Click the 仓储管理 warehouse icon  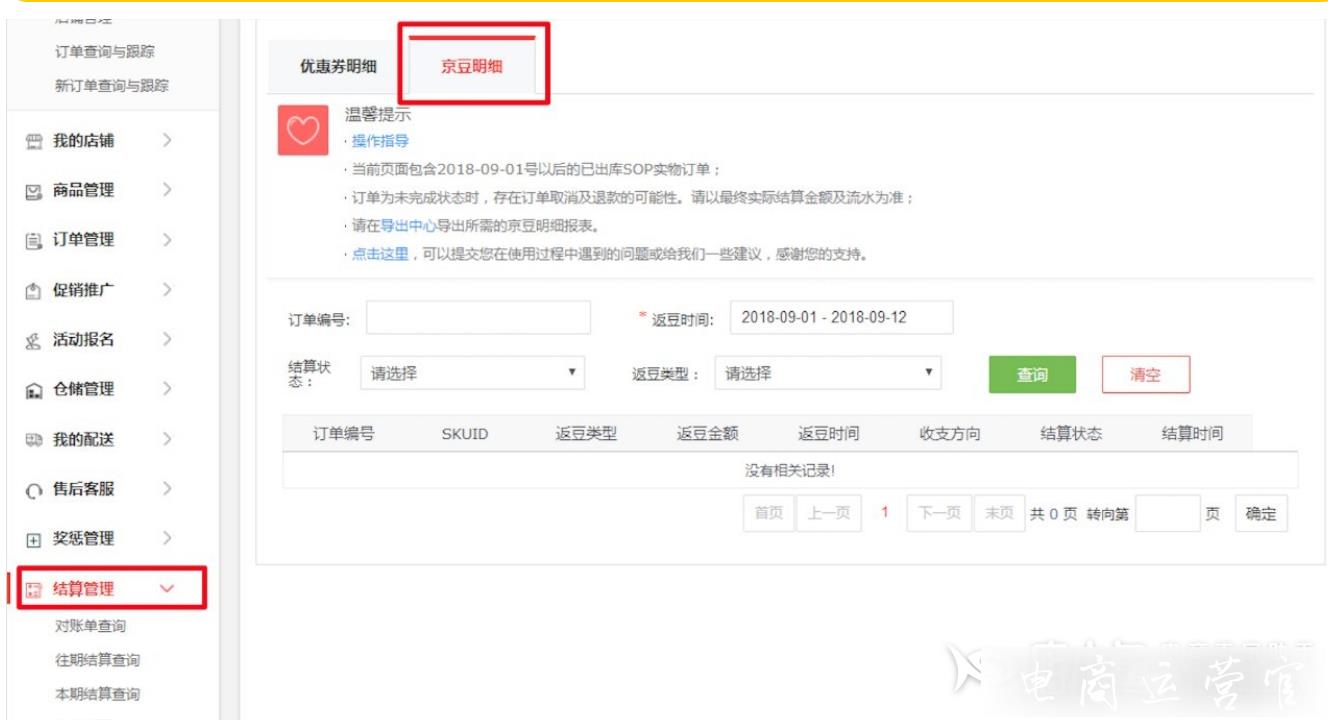click(33, 390)
